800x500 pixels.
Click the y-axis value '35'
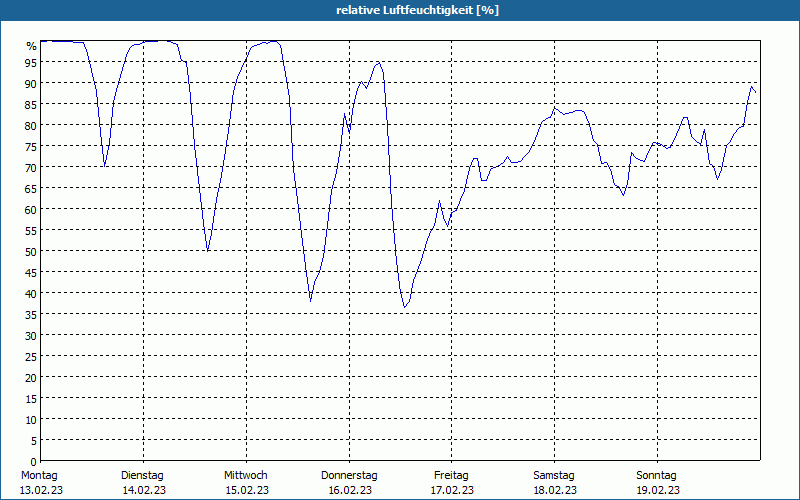click(x=31, y=315)
